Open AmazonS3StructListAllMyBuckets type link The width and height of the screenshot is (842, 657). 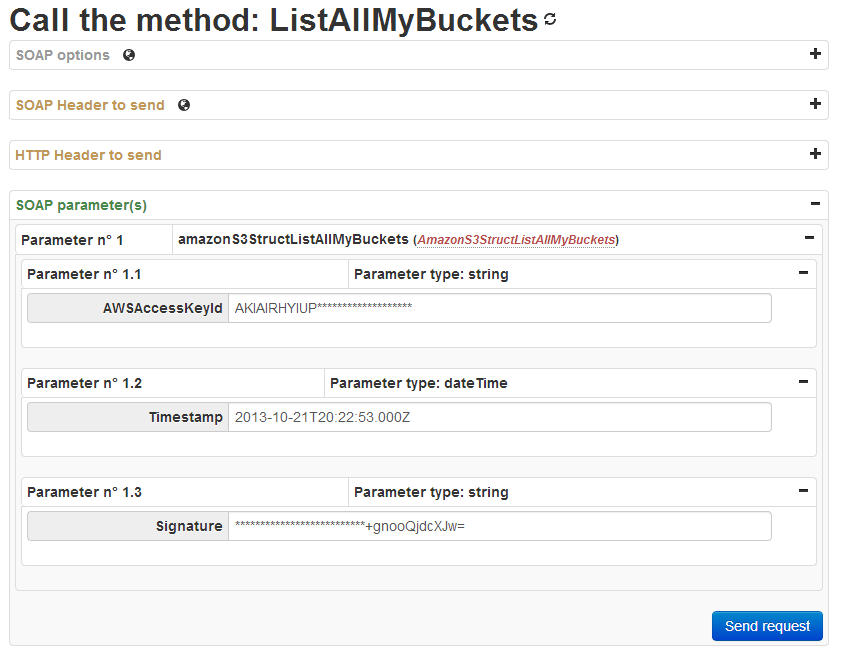[516, 240]
